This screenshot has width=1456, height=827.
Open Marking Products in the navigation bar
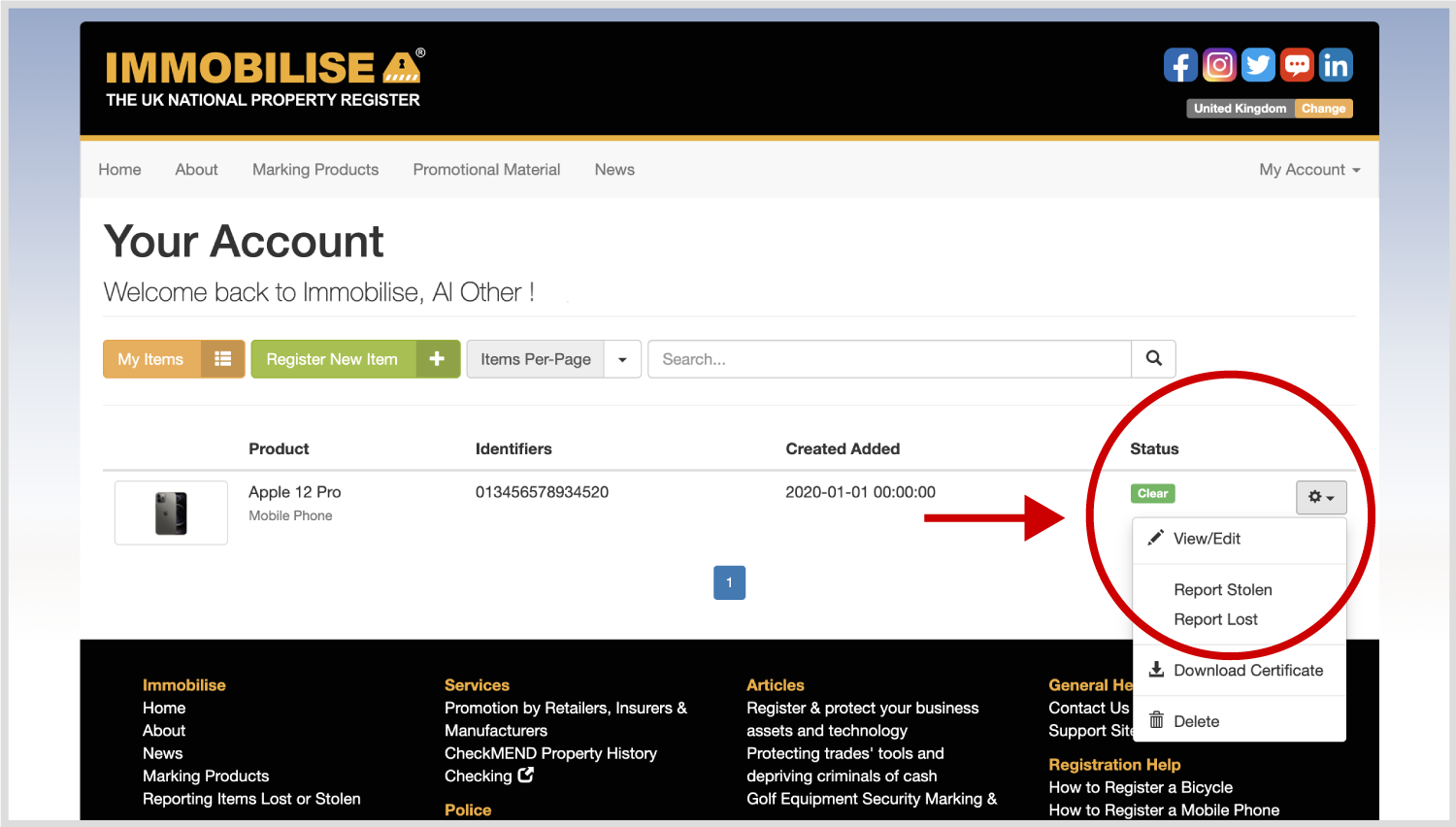pos(315,170)
